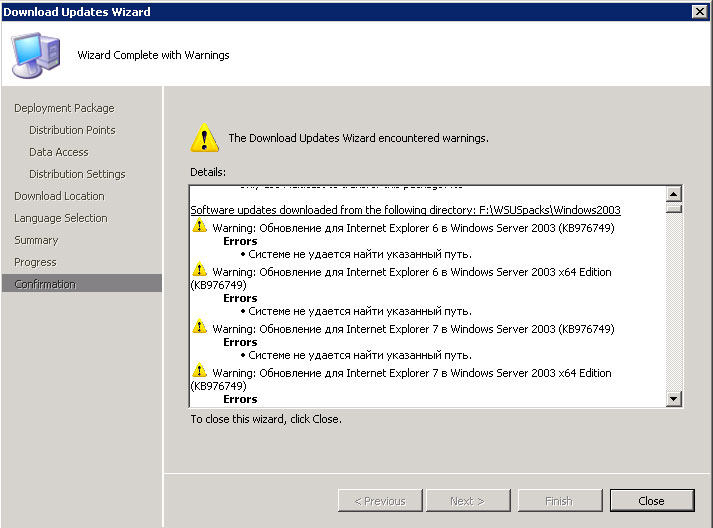The width and height of the screenshot is (713, 528).
Task: Select the Distribution Points step
Action: (x=72, y=130)
